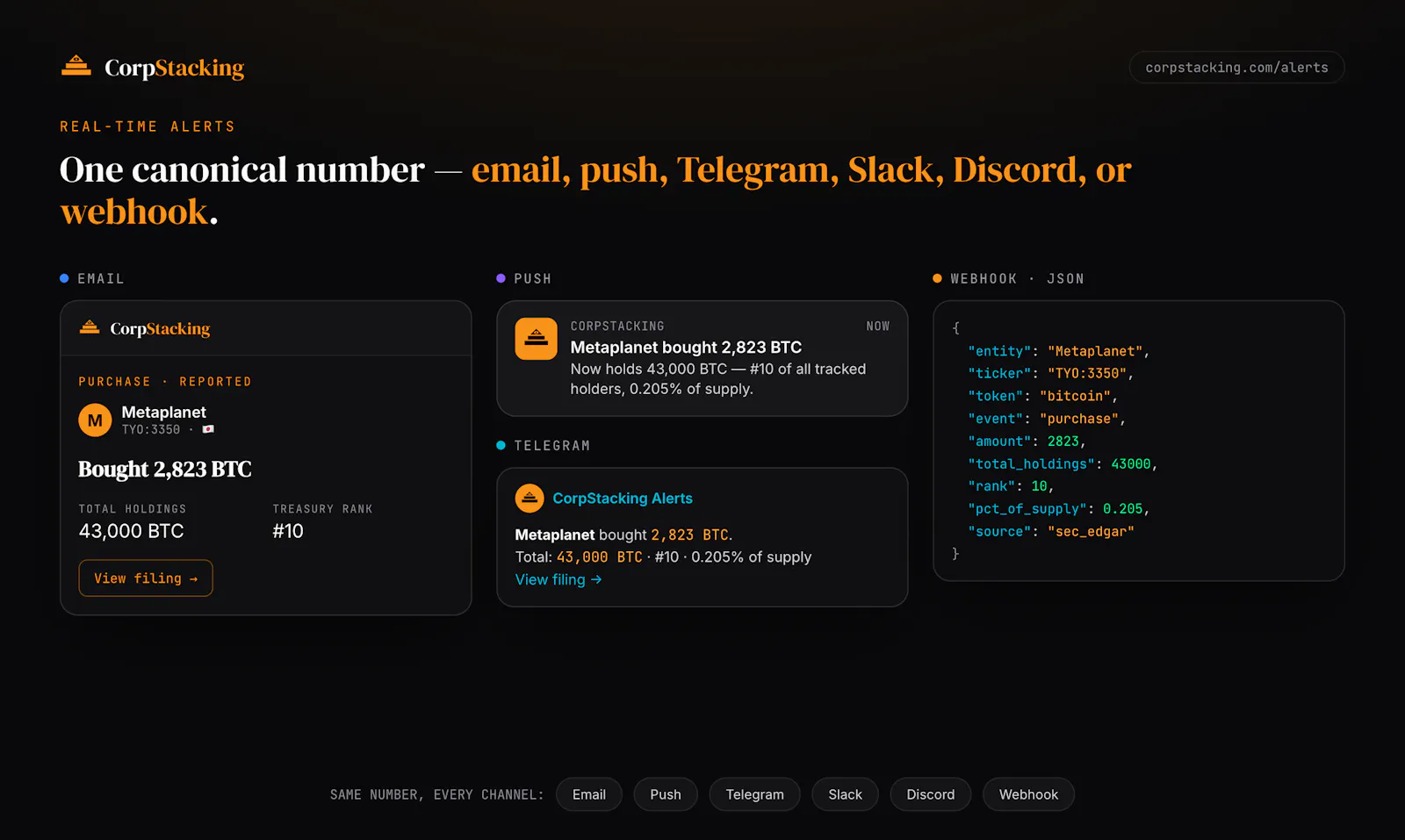Click the Japan flag next to TYO:3350
Viewport: 1405px width, 840px height.
click(x=208, y=429)
